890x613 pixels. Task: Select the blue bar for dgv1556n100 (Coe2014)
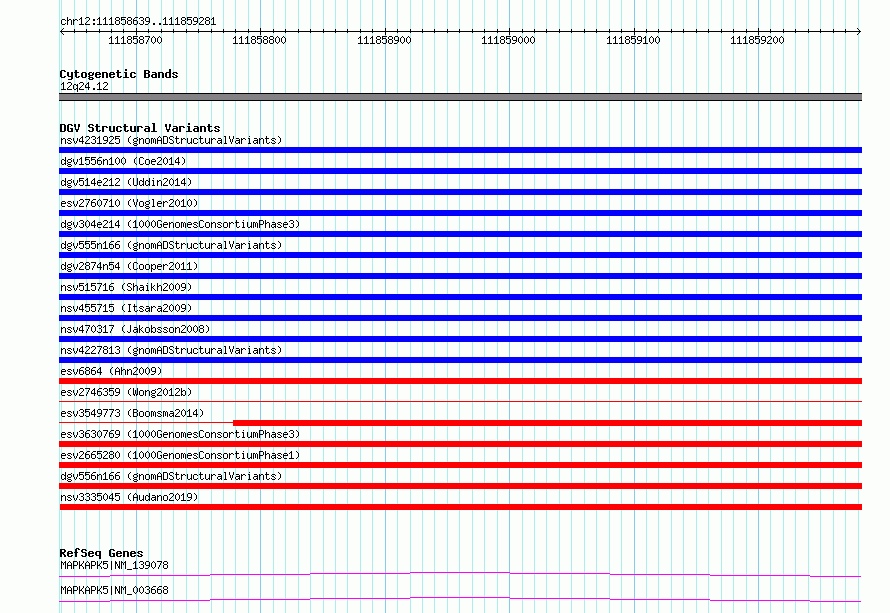tap(460, 171)
